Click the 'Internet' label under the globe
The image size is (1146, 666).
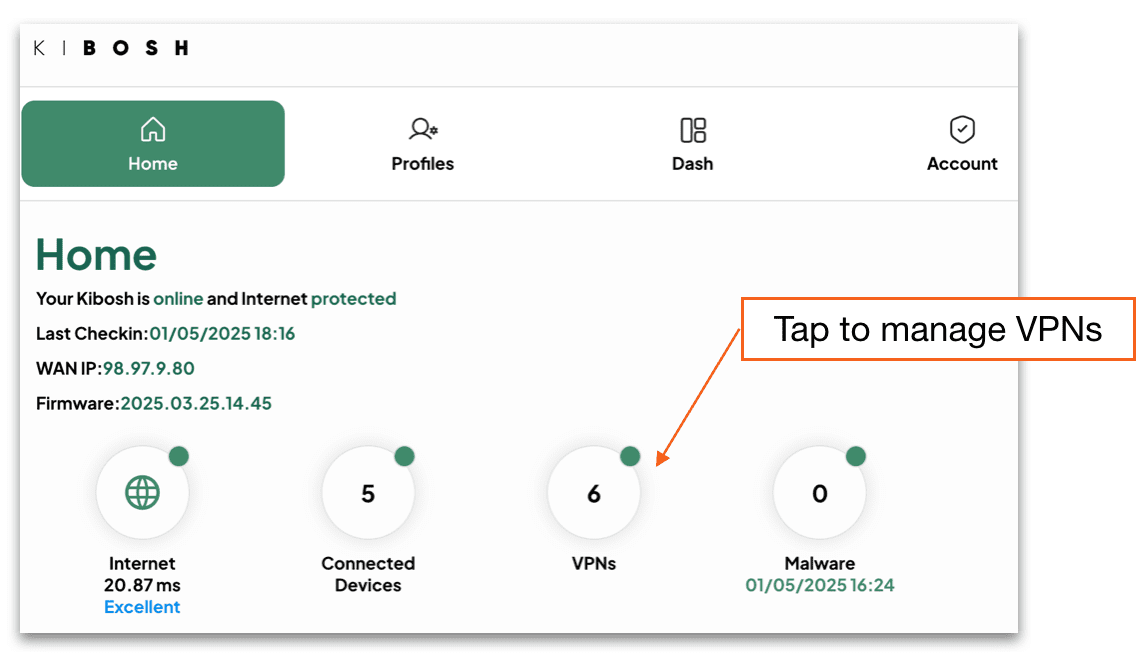142,564
